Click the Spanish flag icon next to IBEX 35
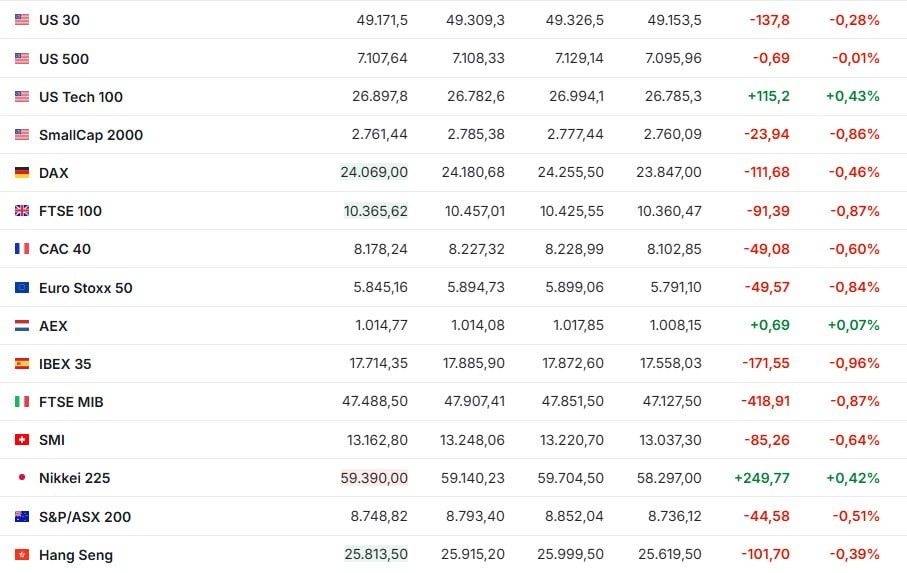The height and width of the screenshot is (573, 907). click(22, 364)
